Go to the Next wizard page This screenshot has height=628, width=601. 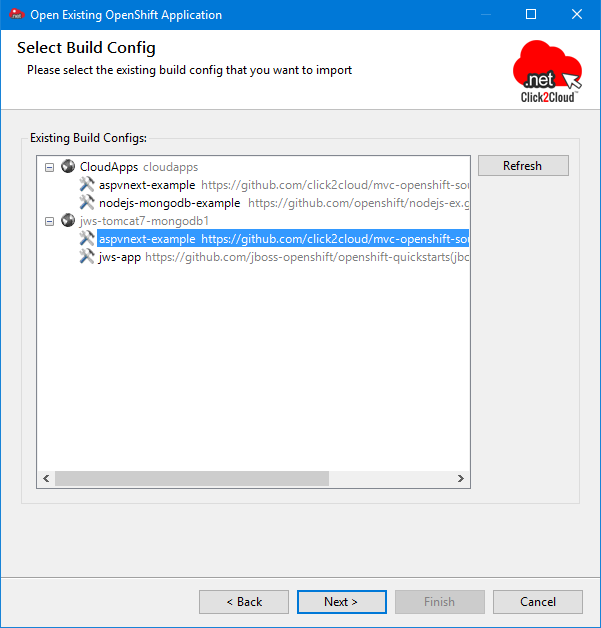341,601
